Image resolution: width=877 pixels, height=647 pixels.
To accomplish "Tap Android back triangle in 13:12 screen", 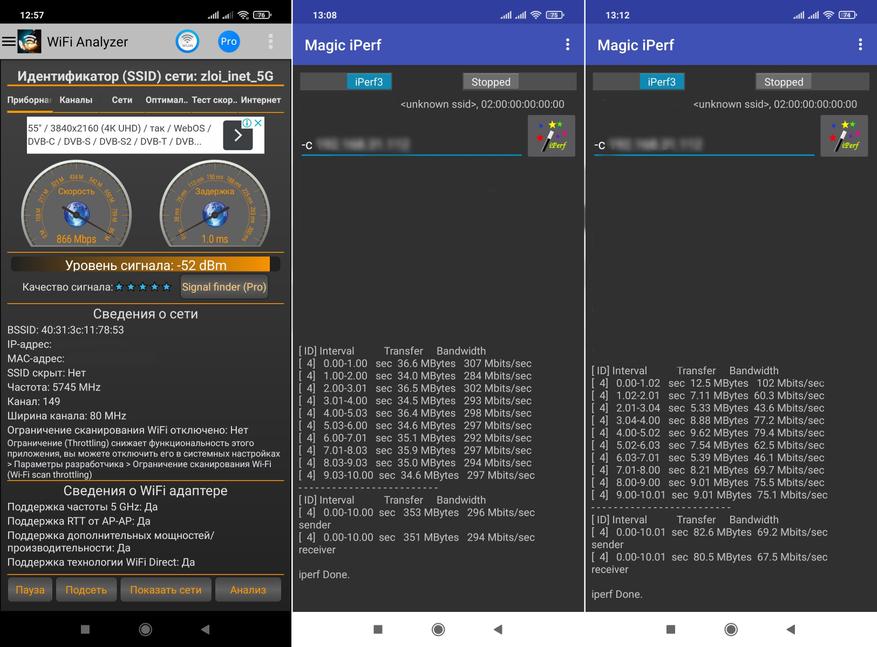I will pyautogui.click(x=791, y=630).
